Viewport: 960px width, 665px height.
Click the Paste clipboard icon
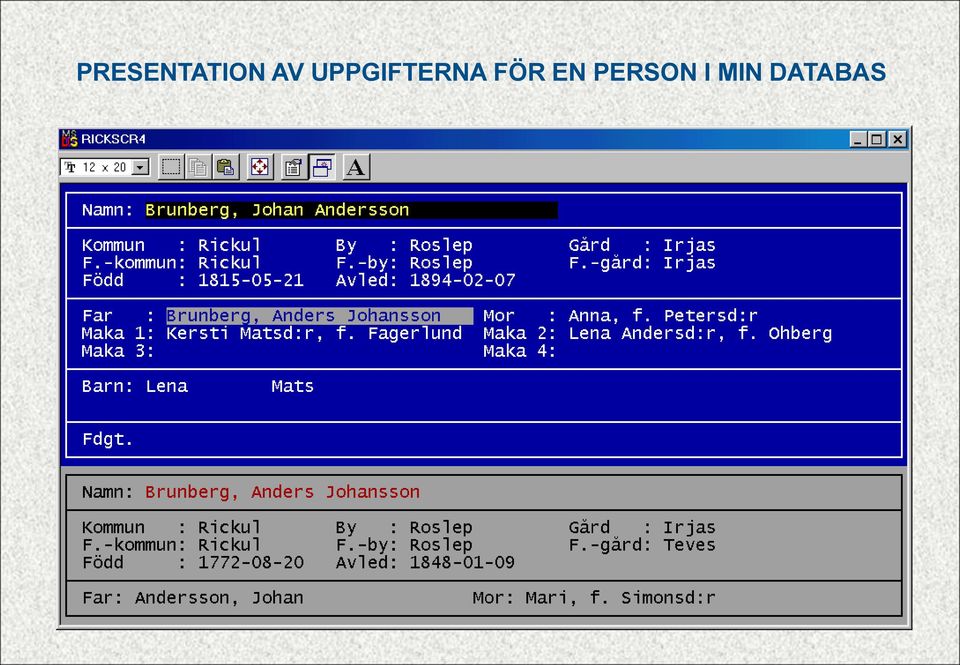pyautogui.click(x=225, y=167)
